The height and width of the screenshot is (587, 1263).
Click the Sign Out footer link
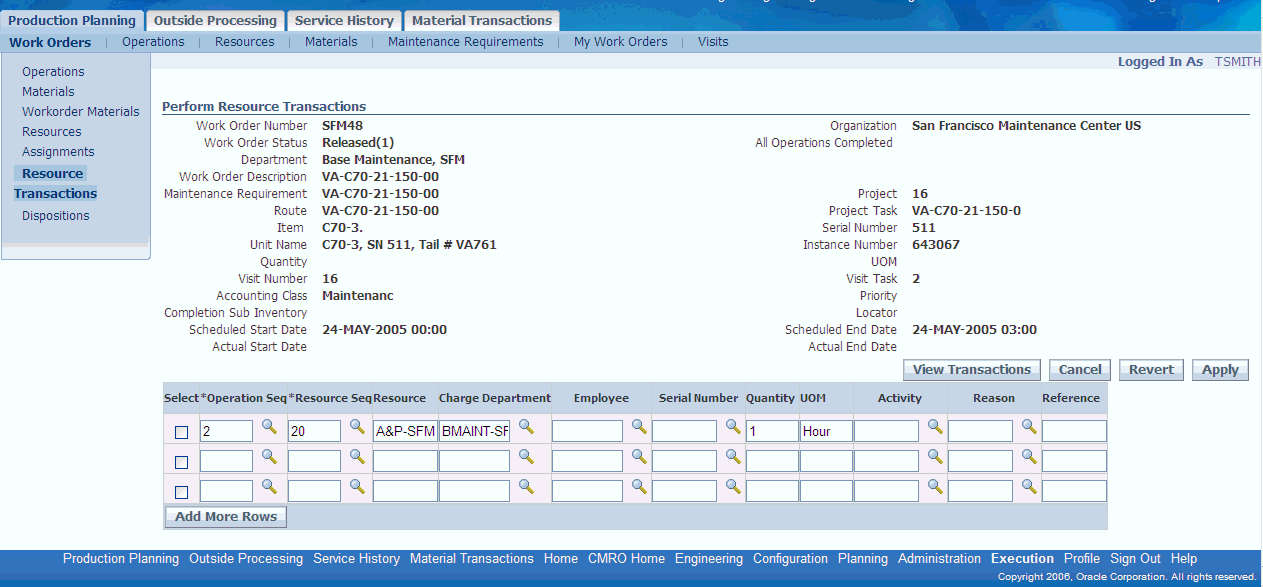coord(1135,559)
